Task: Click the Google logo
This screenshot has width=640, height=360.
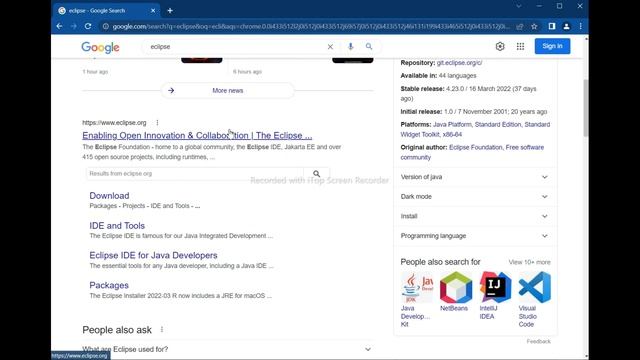Action: click(100, 47)
